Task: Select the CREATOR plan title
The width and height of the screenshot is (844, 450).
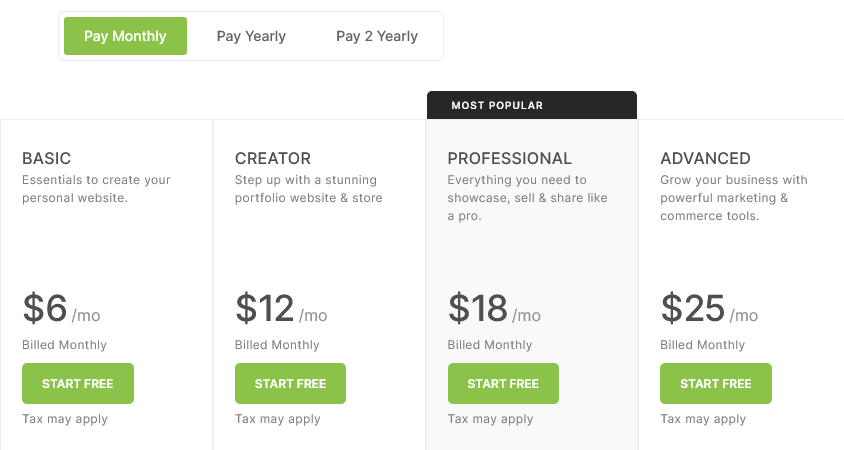Action: point(273,158)
